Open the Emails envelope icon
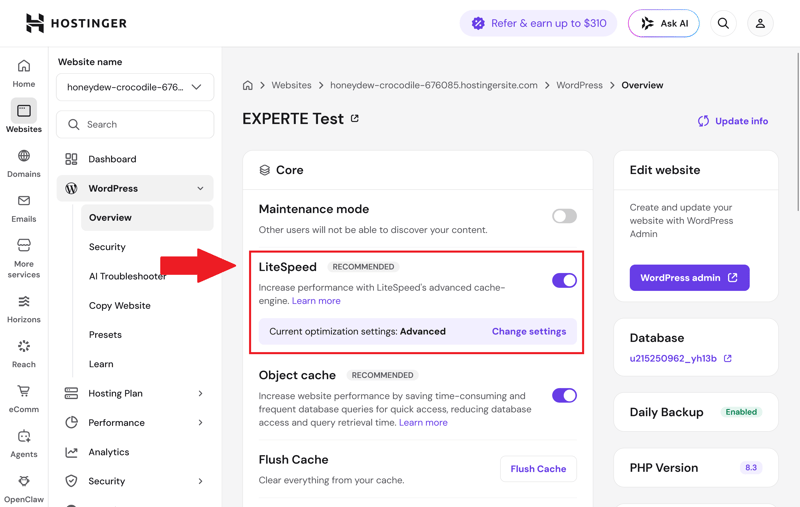Viewport: 800px width, 507px height. pos(24,200)
